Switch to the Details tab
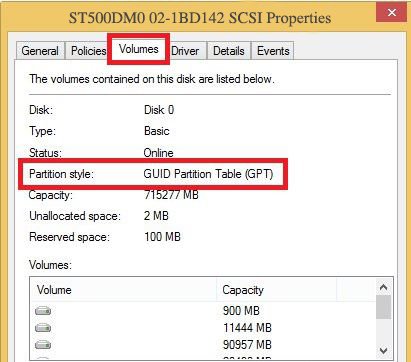 tap(229, 51)
